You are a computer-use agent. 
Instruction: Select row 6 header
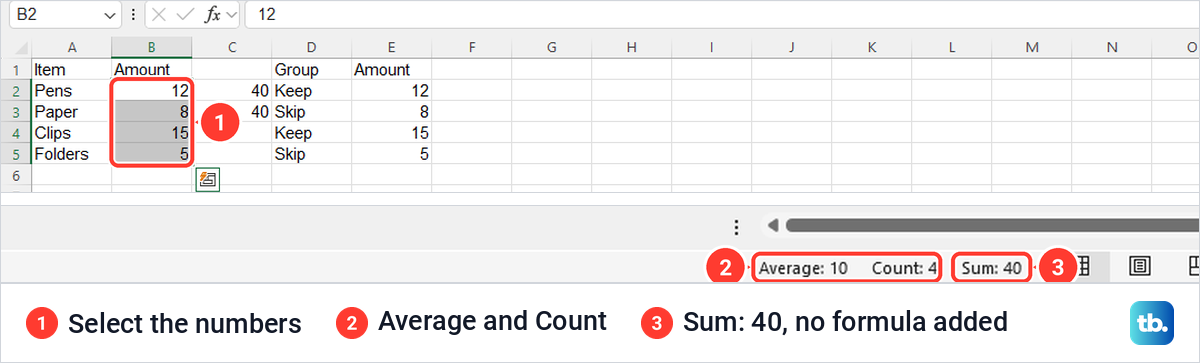point(16,175)
